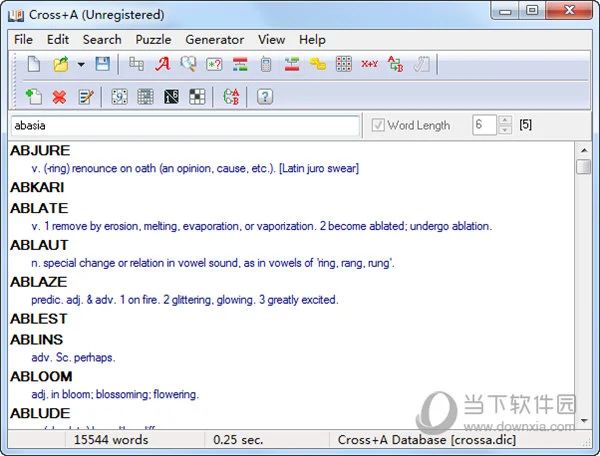Viewport: 600px width, 456px height.
Task: Click the New document icon
Action: (x=34, y=65)
